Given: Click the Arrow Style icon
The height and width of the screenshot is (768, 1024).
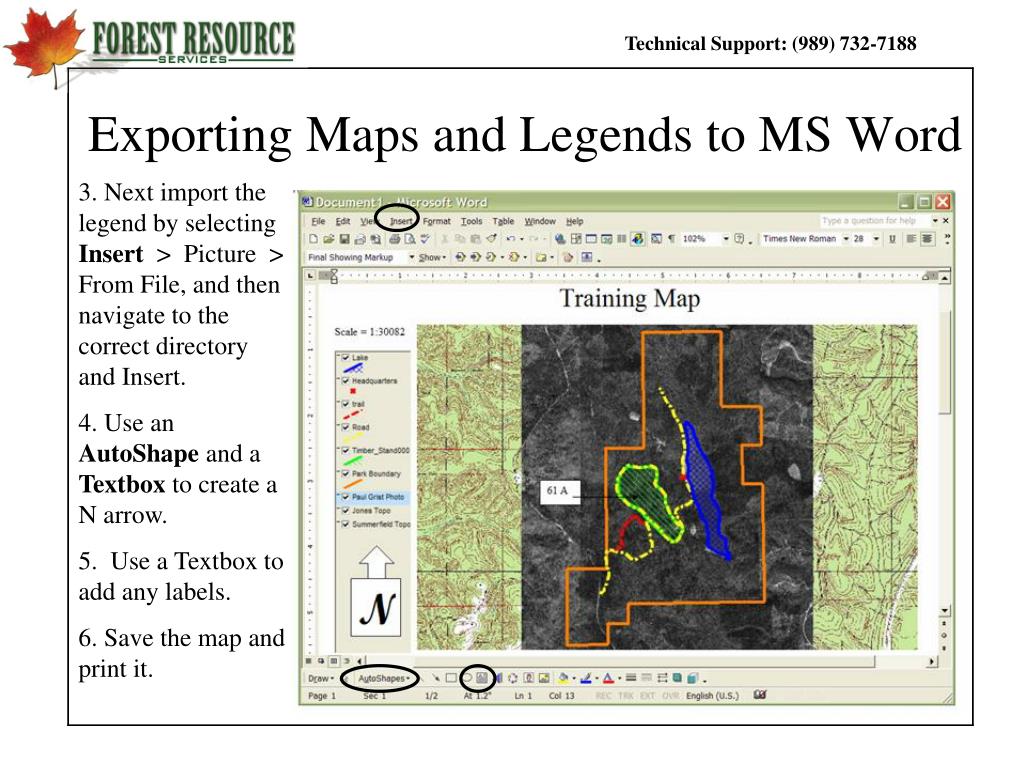Looking at the screenshot, I should point(662,678).
